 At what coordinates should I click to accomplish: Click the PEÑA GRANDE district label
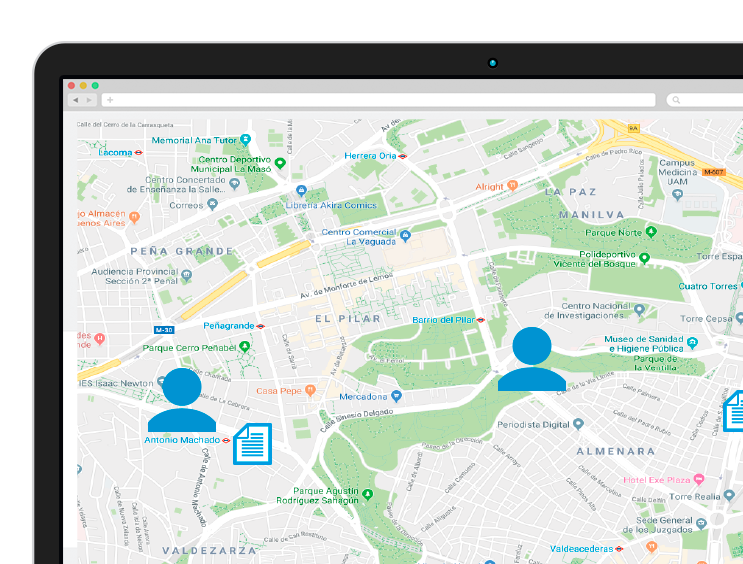[x=182, y=251]
